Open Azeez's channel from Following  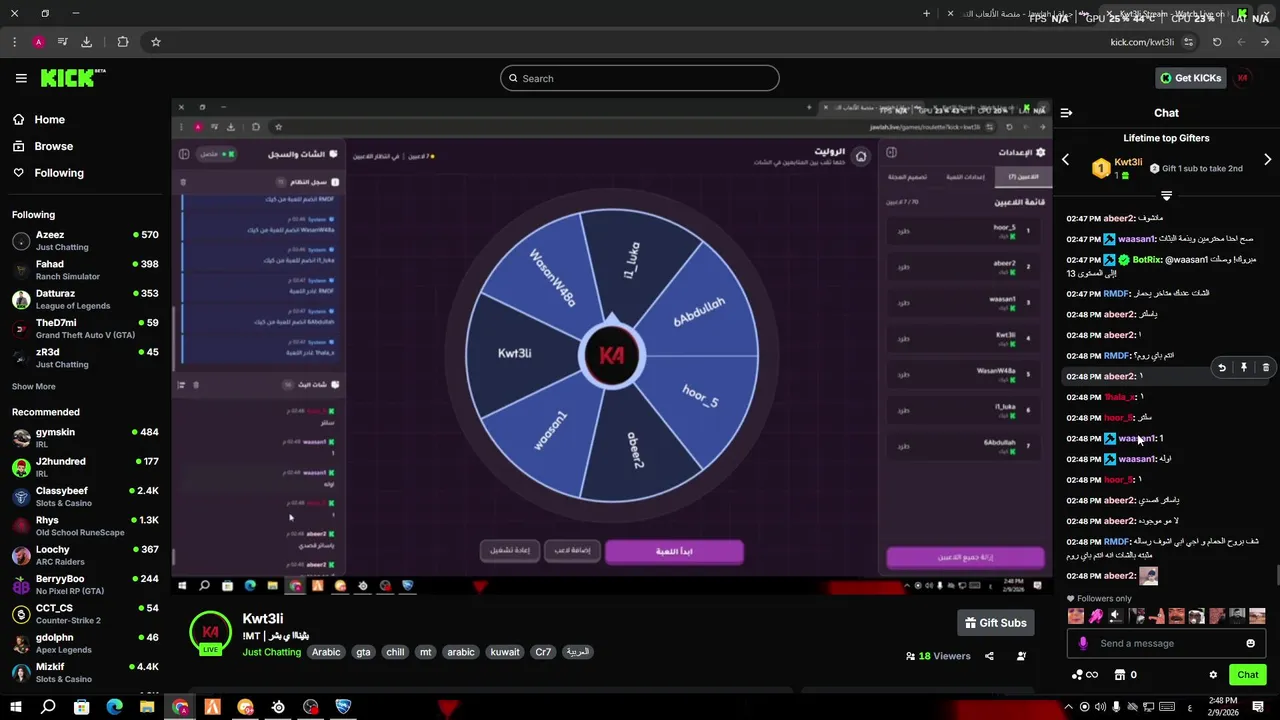[85, 241]
